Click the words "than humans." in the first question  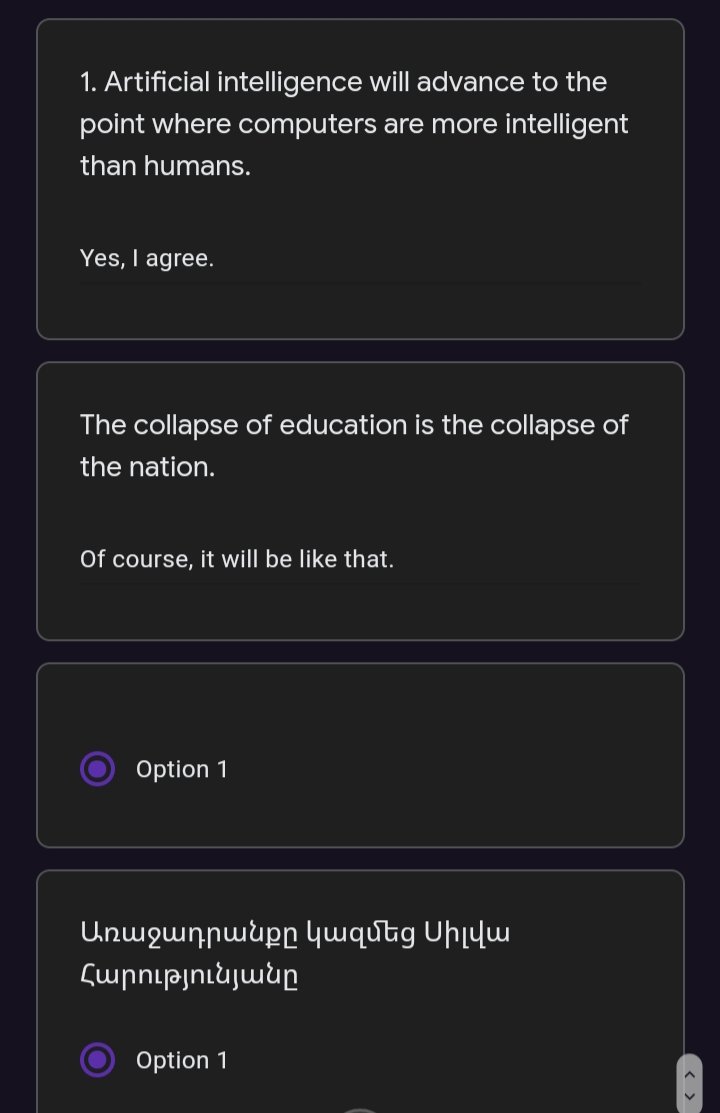(x=166, y=166)
